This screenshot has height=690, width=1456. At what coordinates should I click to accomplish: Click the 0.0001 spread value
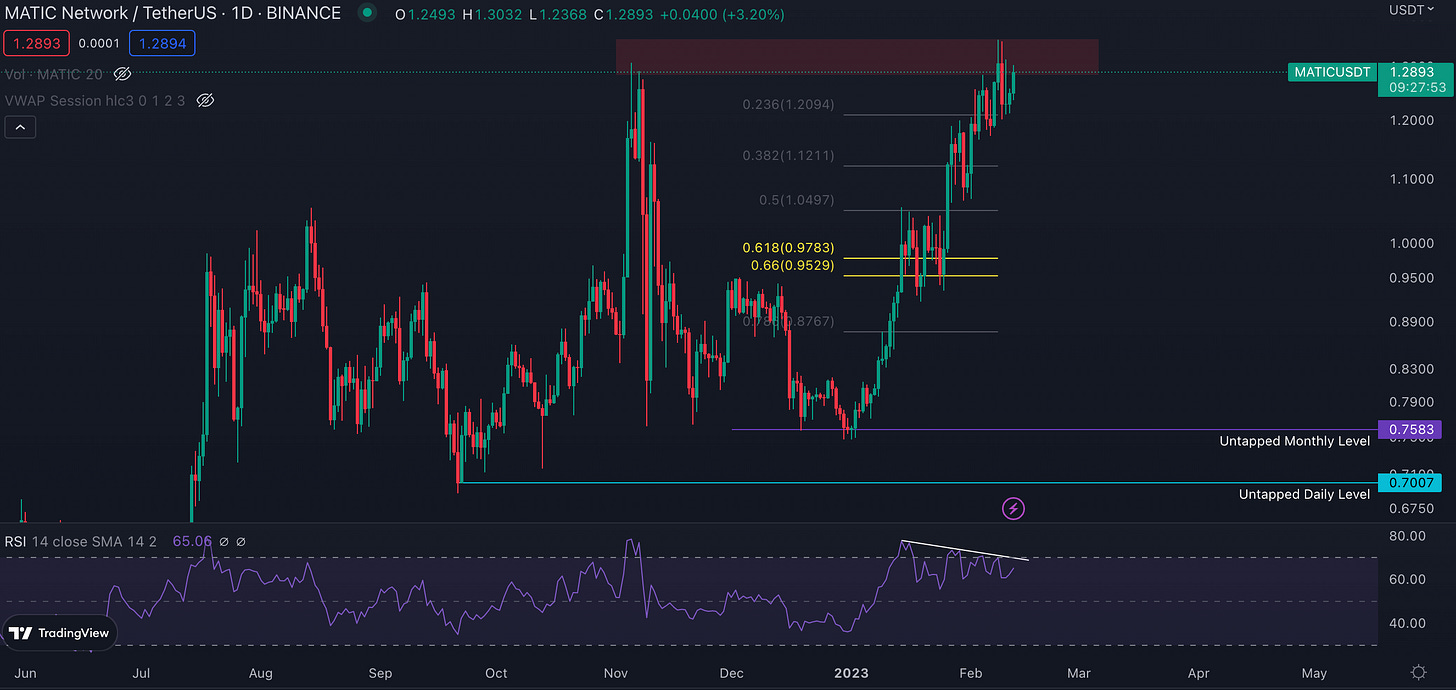click(97, 43)
